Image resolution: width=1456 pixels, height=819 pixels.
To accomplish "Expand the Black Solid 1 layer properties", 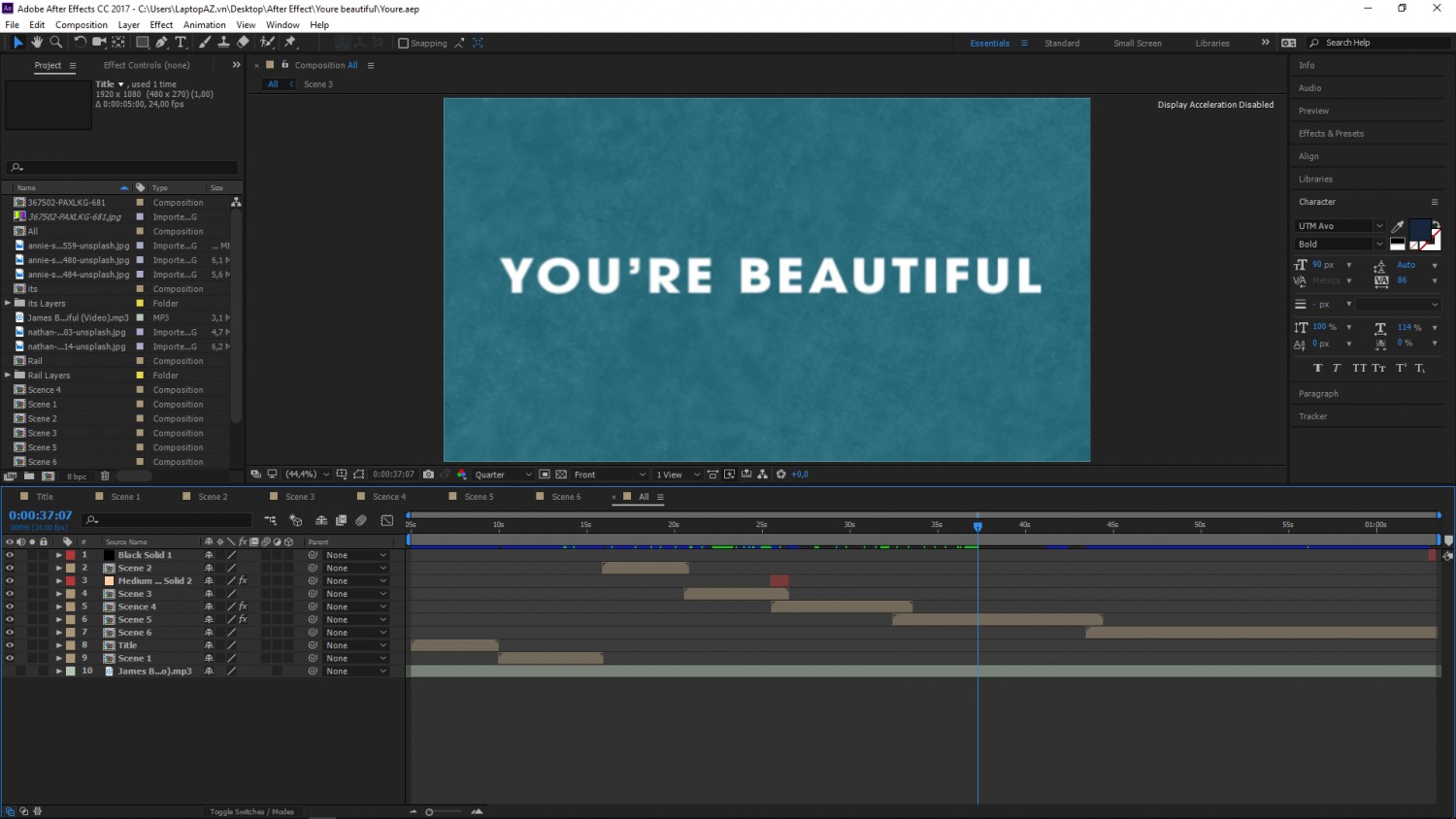I will [x=58, y=555].
